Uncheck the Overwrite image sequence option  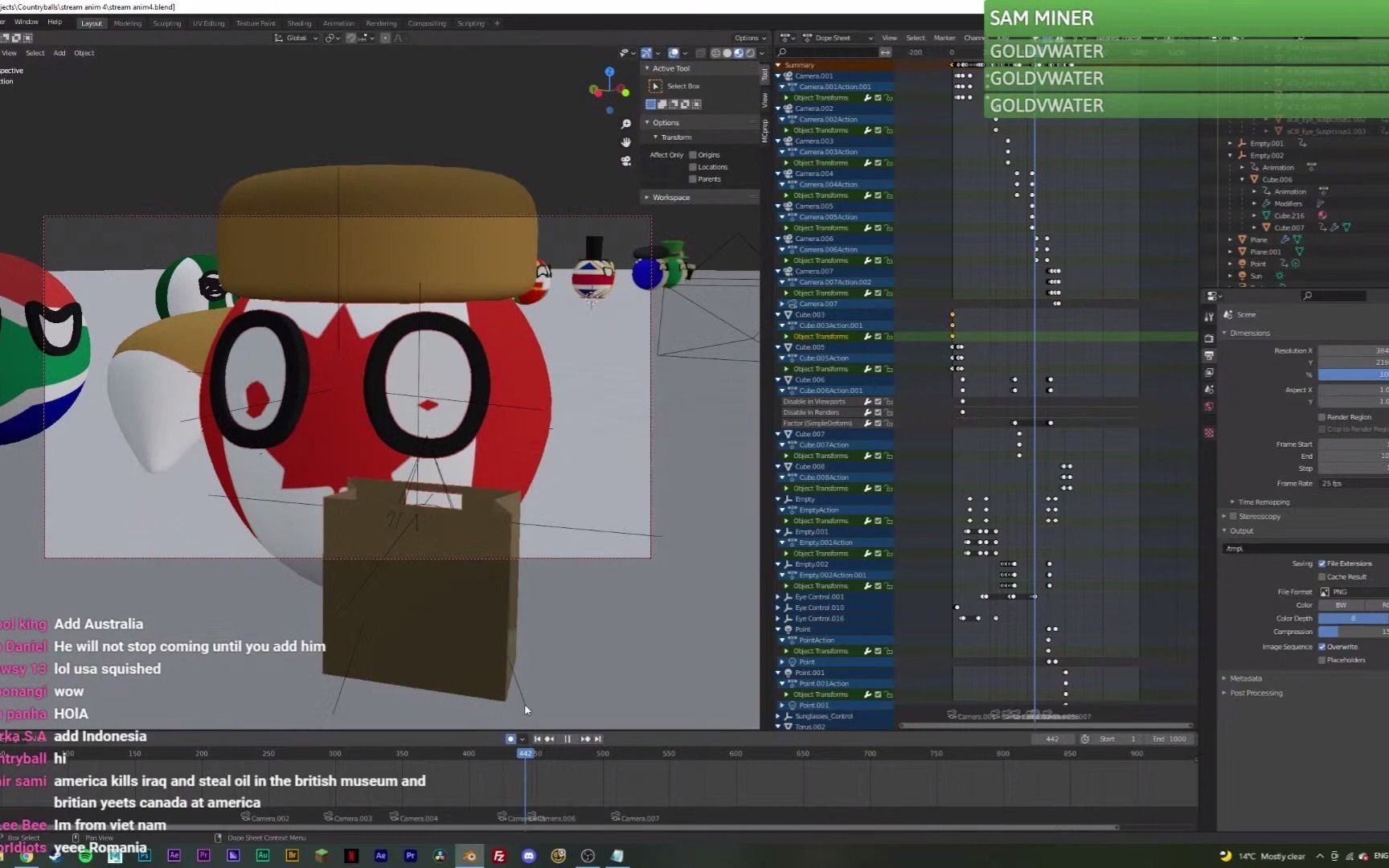point(1321,647)
